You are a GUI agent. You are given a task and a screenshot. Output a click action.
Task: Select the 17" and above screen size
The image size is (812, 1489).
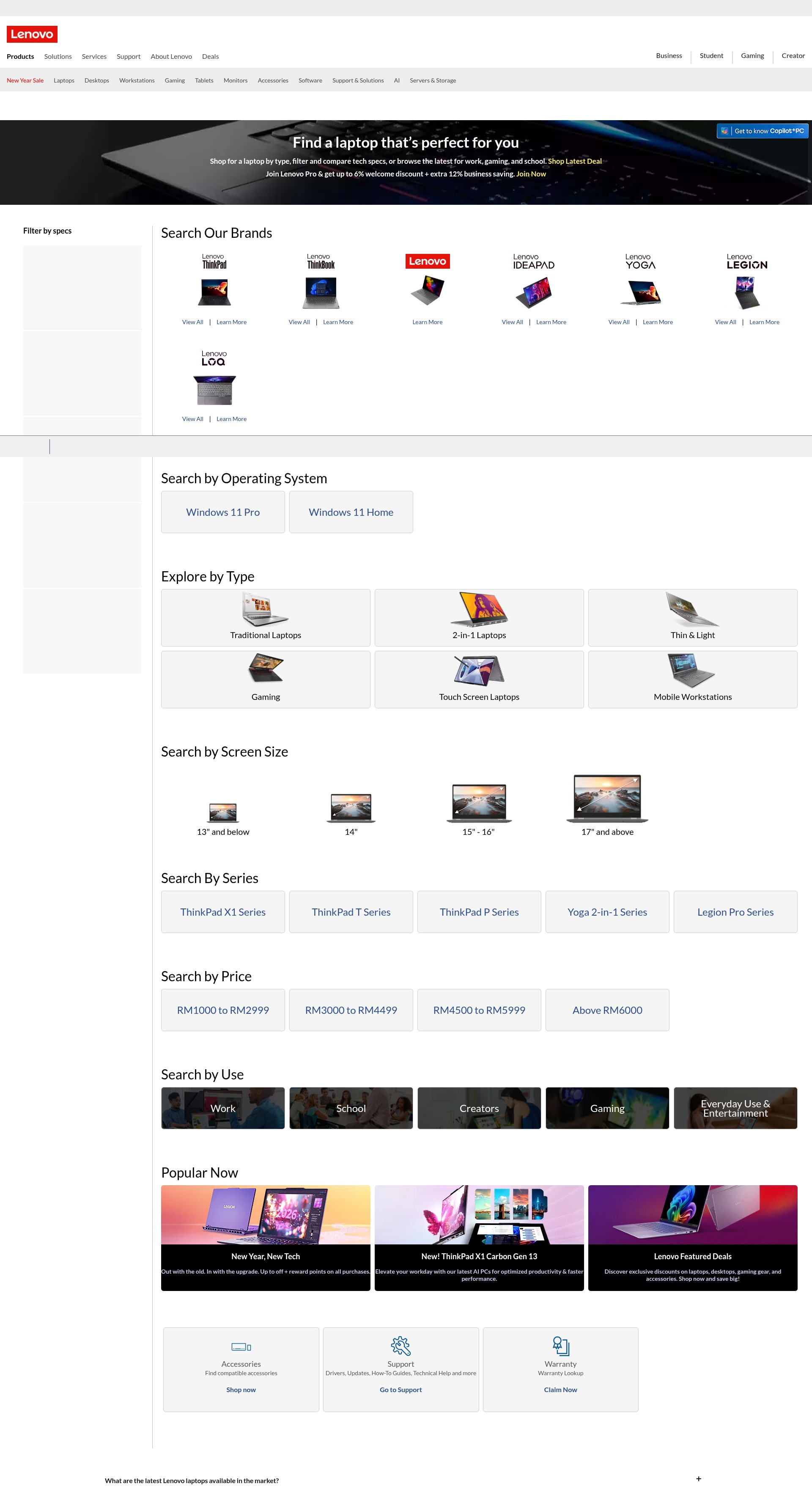click(607, 805)
